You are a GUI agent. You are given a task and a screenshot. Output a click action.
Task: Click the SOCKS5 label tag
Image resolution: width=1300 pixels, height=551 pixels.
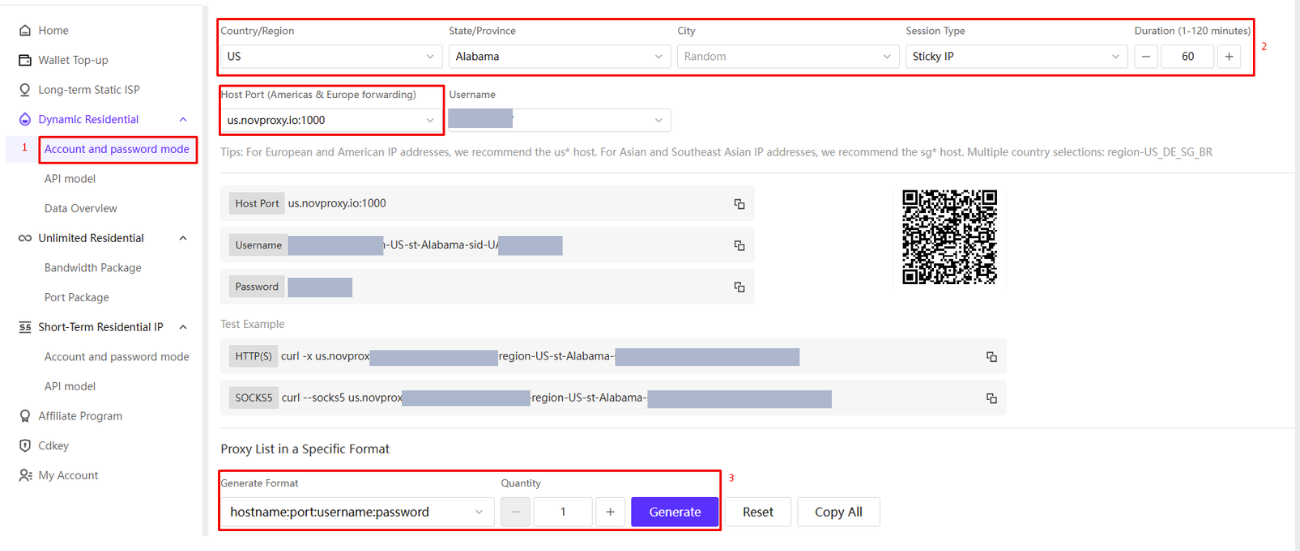coord(252,397)
